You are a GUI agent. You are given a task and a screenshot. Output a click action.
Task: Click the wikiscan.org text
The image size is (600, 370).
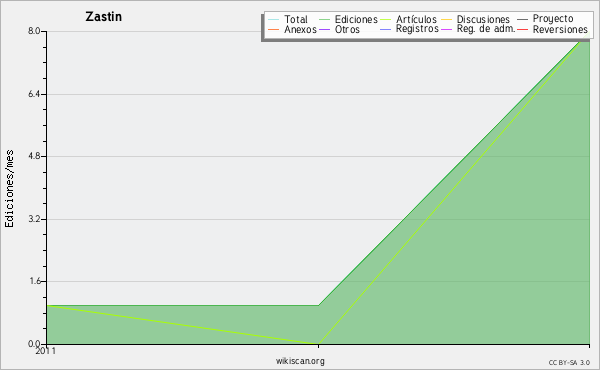[x=300, y=361]
